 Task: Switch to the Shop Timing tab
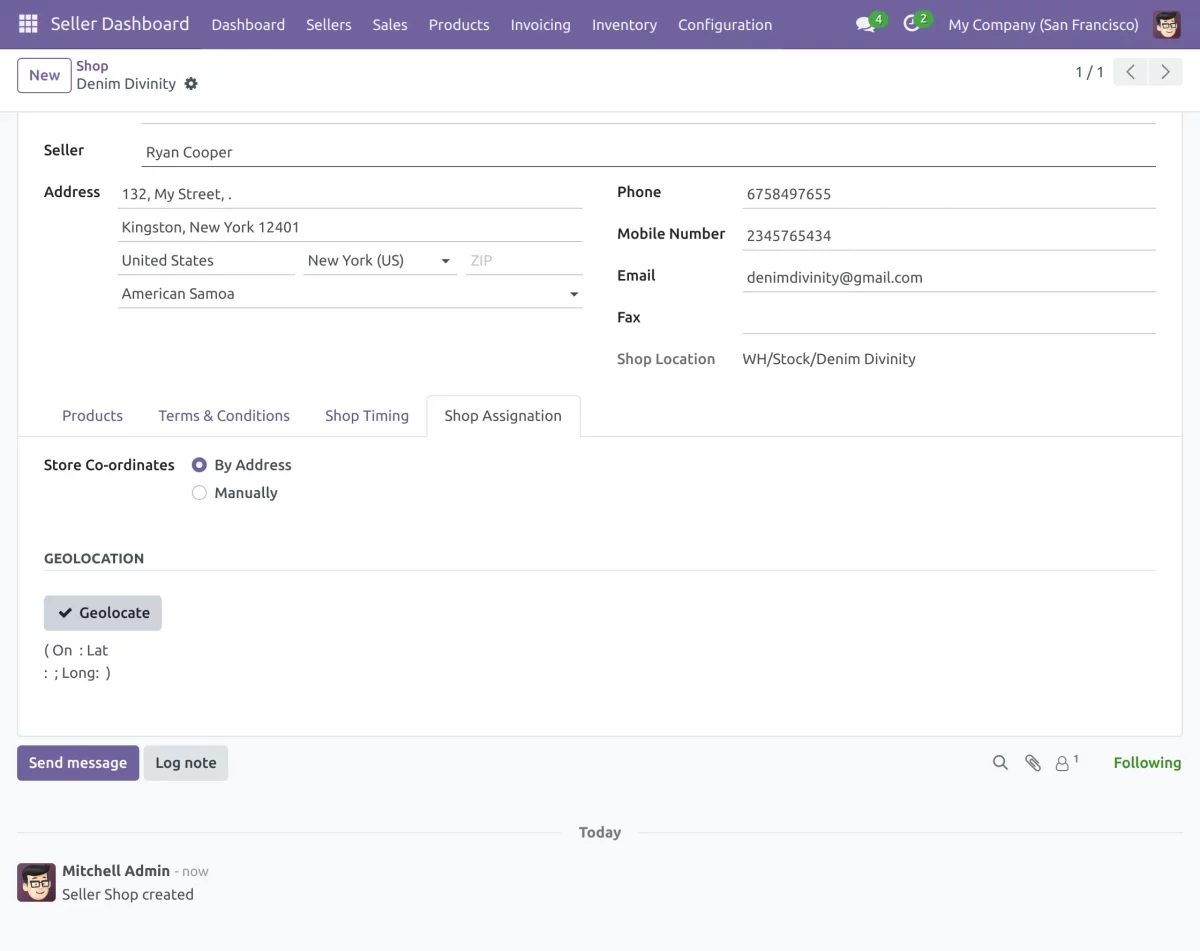pos(366,416)
